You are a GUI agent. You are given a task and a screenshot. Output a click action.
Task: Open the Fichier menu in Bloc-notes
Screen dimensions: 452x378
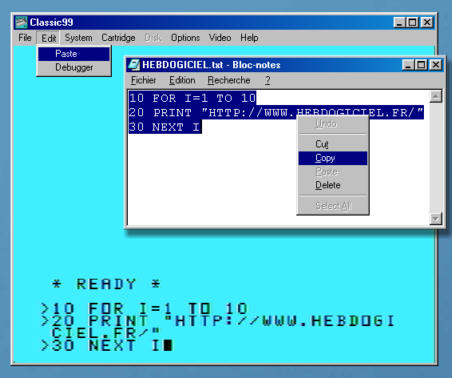point(143,80)
